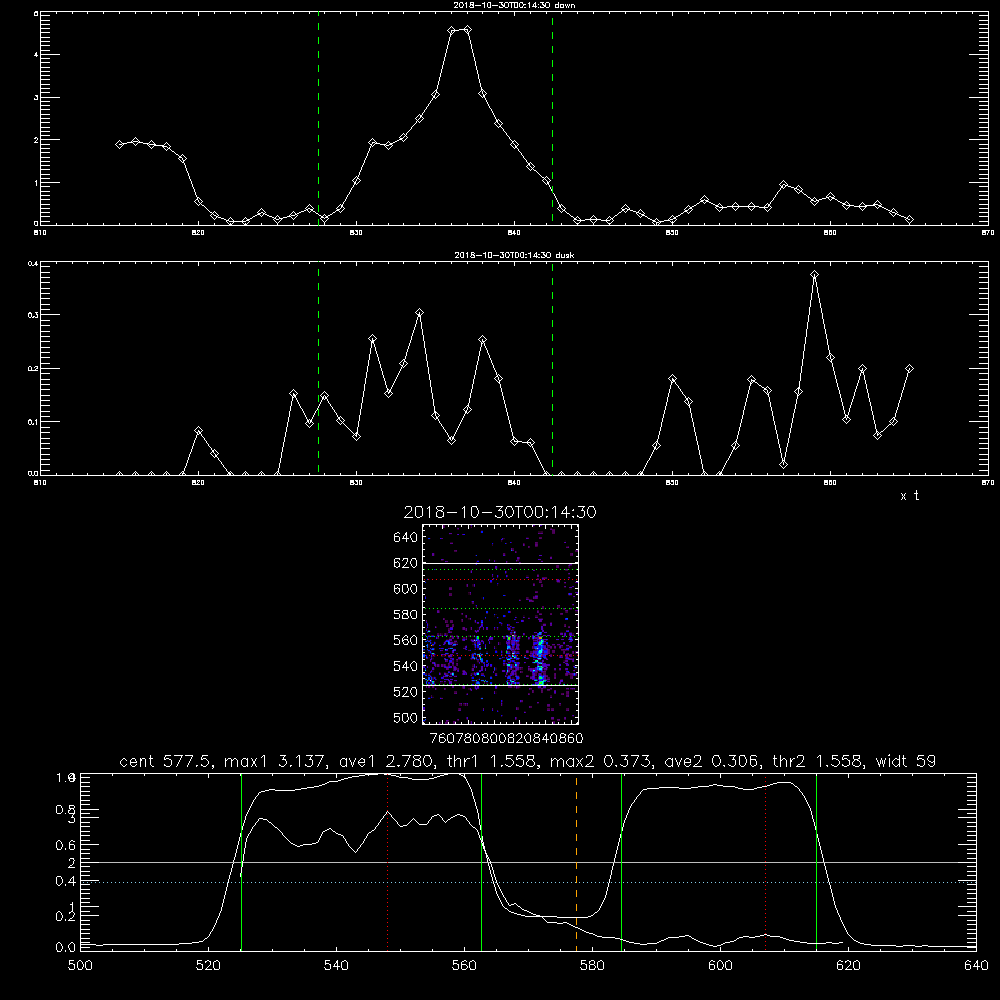Click the '580' y-axis label beside the heatmap

point(405,615)
